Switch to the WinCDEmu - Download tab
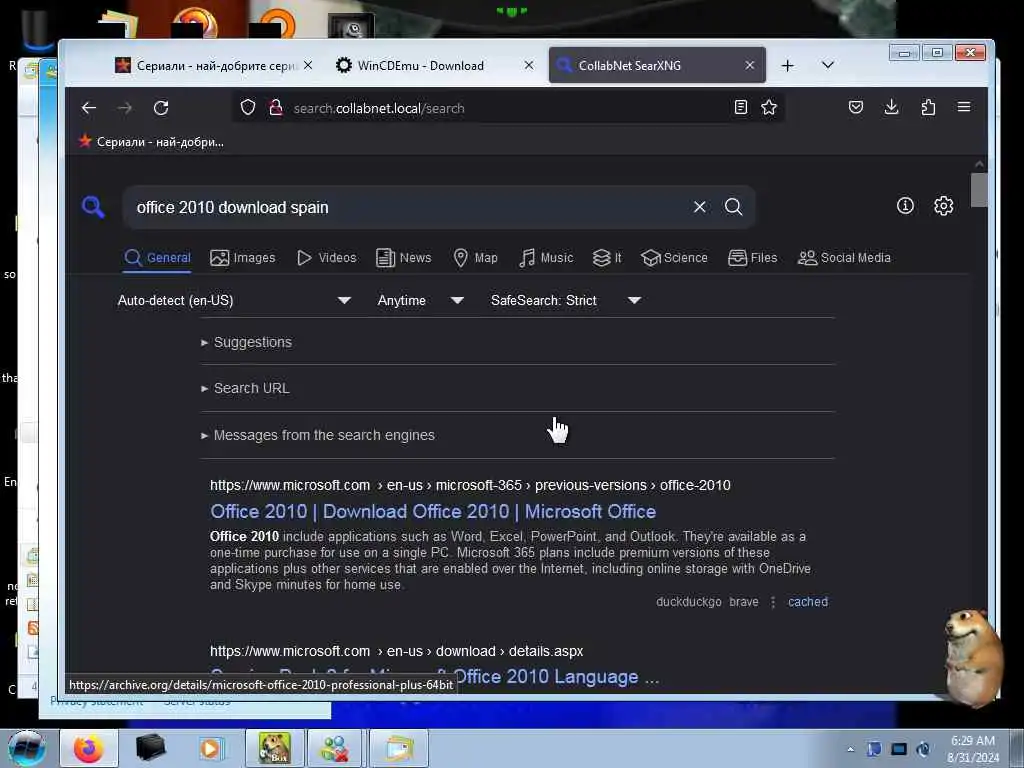1024x768 pixels. pos(433,65)
